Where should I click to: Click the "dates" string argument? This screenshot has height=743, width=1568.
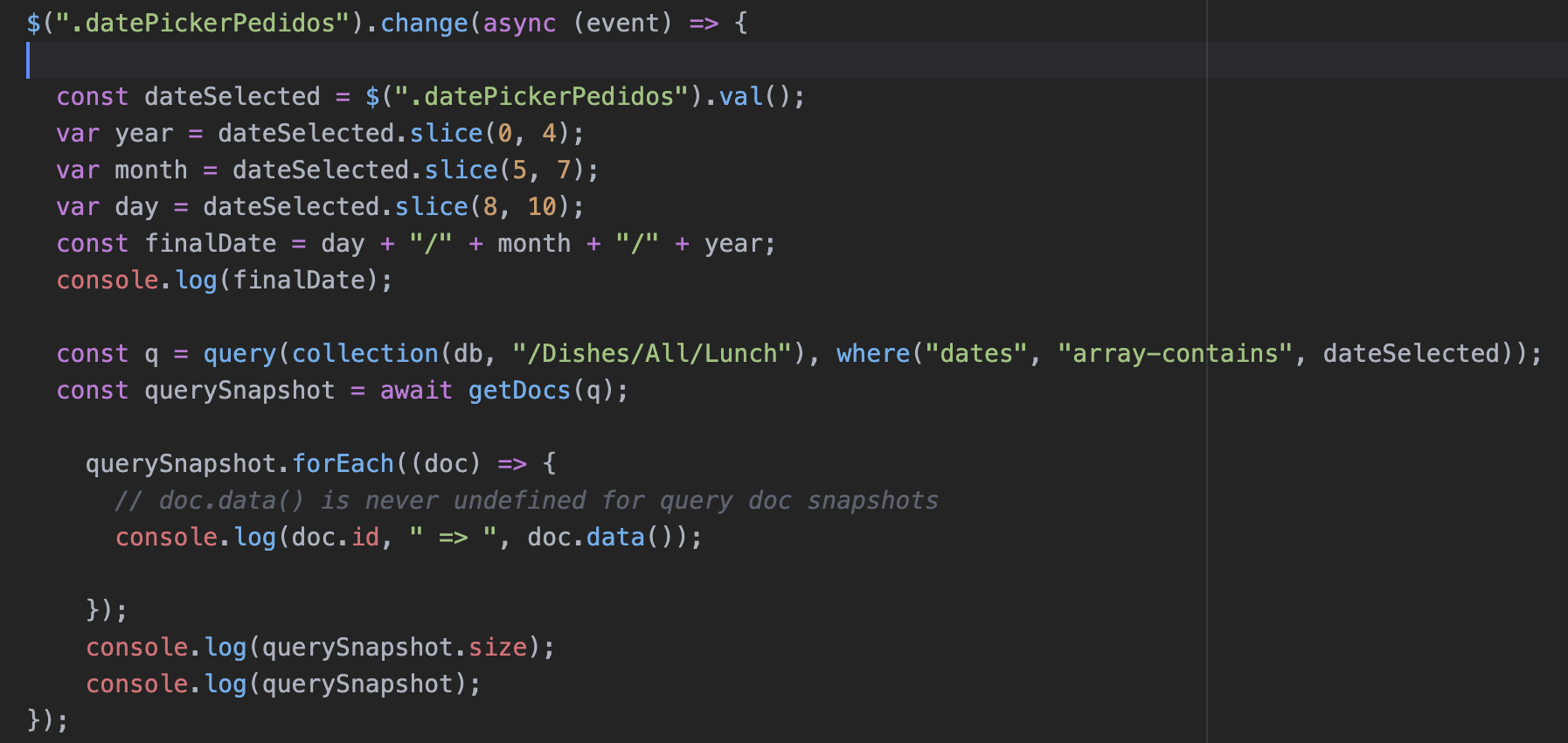[975, 353]
